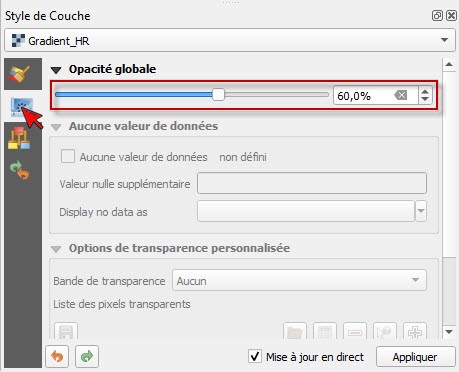Increase opacity with the spinbox up arrow
Screen dimensions: 459x372
pyautogui.click(x=425, y=91)
